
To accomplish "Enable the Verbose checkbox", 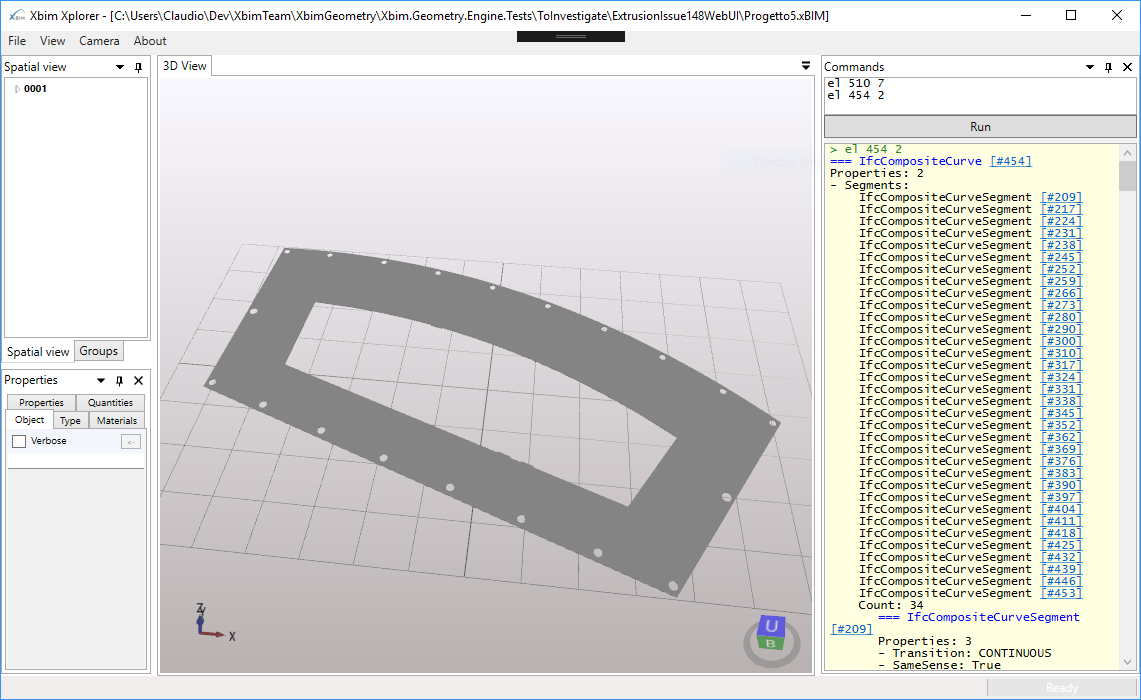I will [x=18, y=440].
